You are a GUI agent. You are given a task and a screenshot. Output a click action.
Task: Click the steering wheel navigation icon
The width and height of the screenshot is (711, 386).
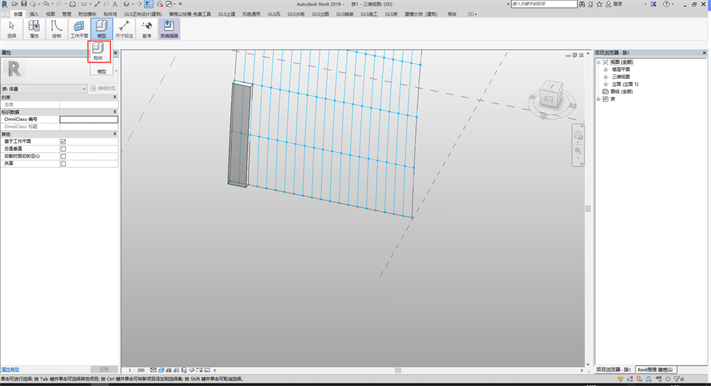click(x=578, y=135)
